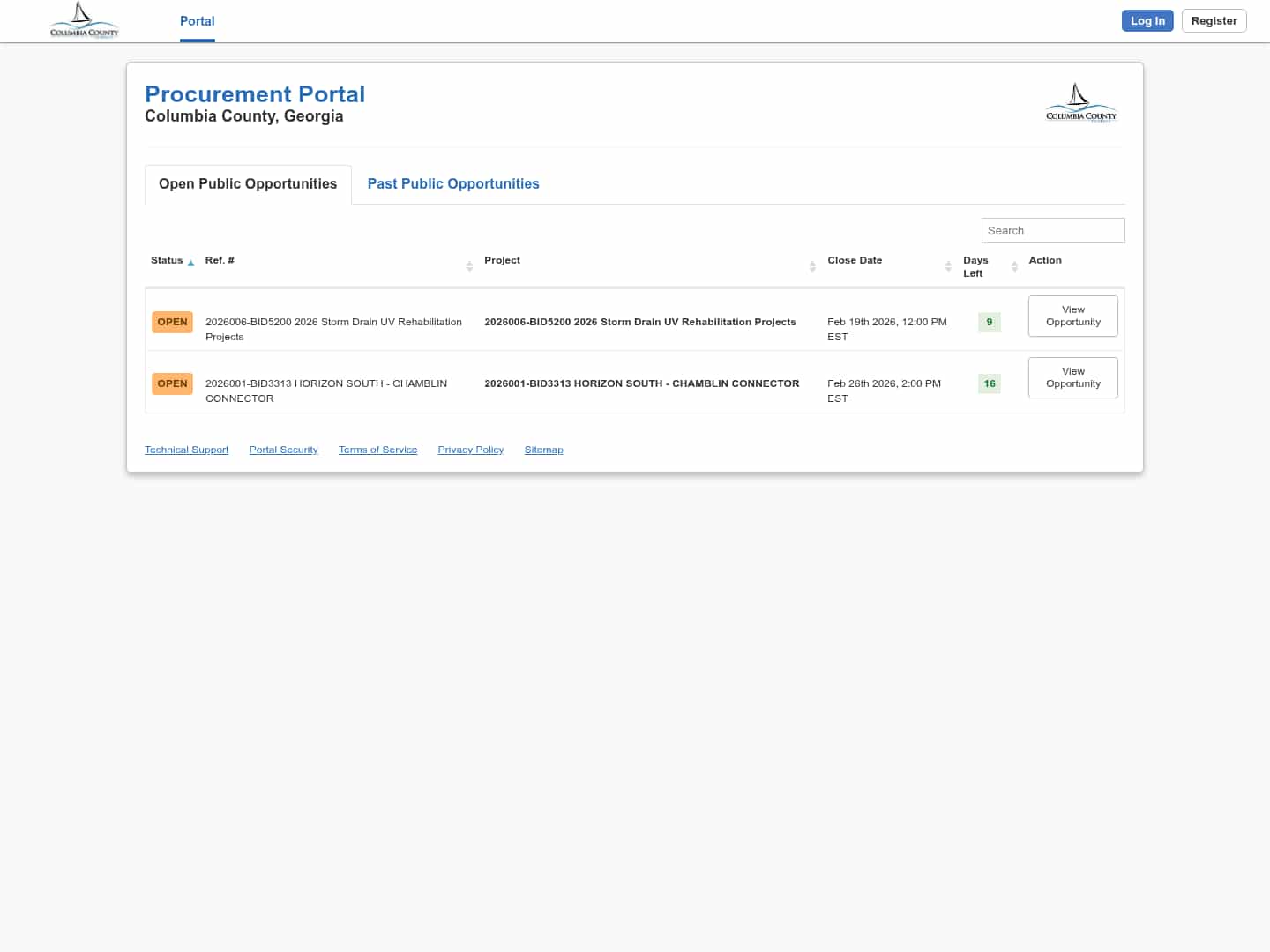Sort by Days Left column arrows
Screen dimensions: 1270x952
click(1014, 266)
